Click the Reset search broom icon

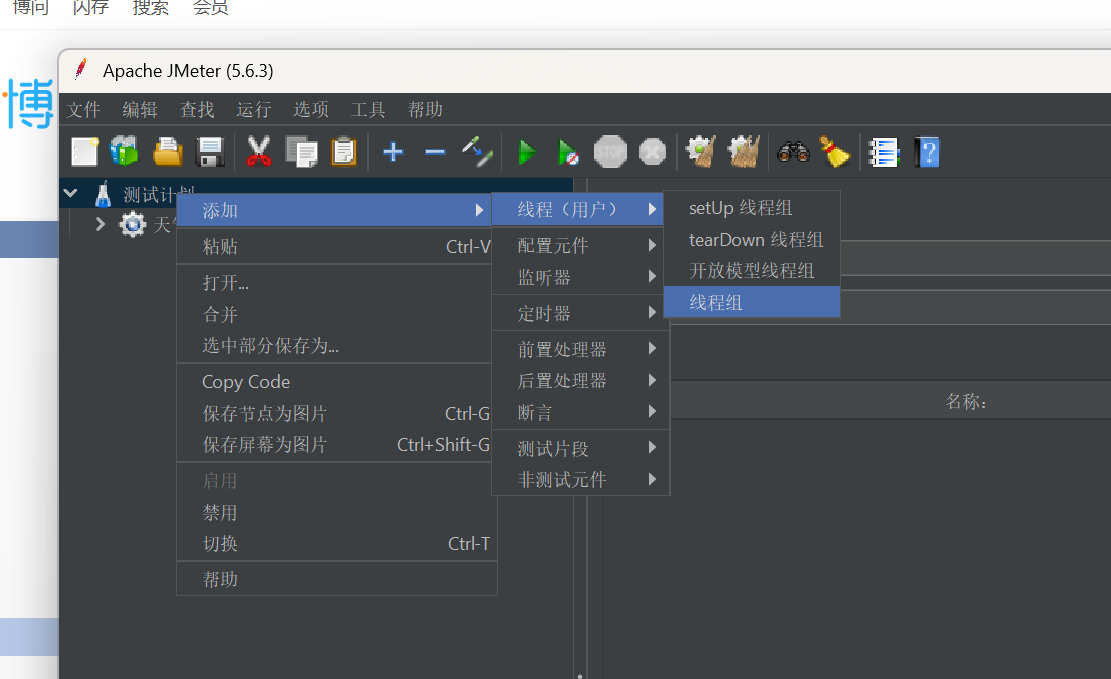click(x=835, y=152)
